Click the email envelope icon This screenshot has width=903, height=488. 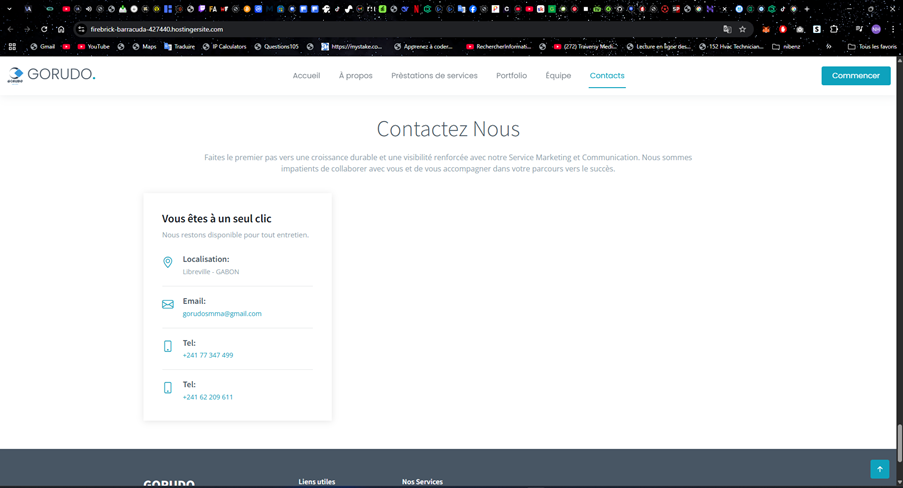tap(168, 304)
